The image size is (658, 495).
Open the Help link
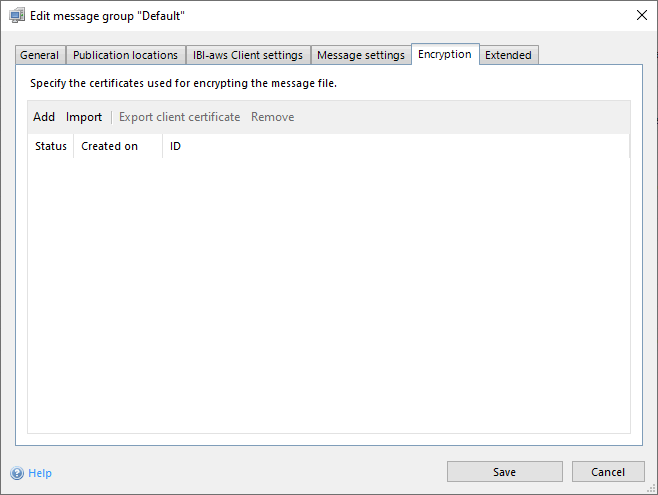[40, 473]
